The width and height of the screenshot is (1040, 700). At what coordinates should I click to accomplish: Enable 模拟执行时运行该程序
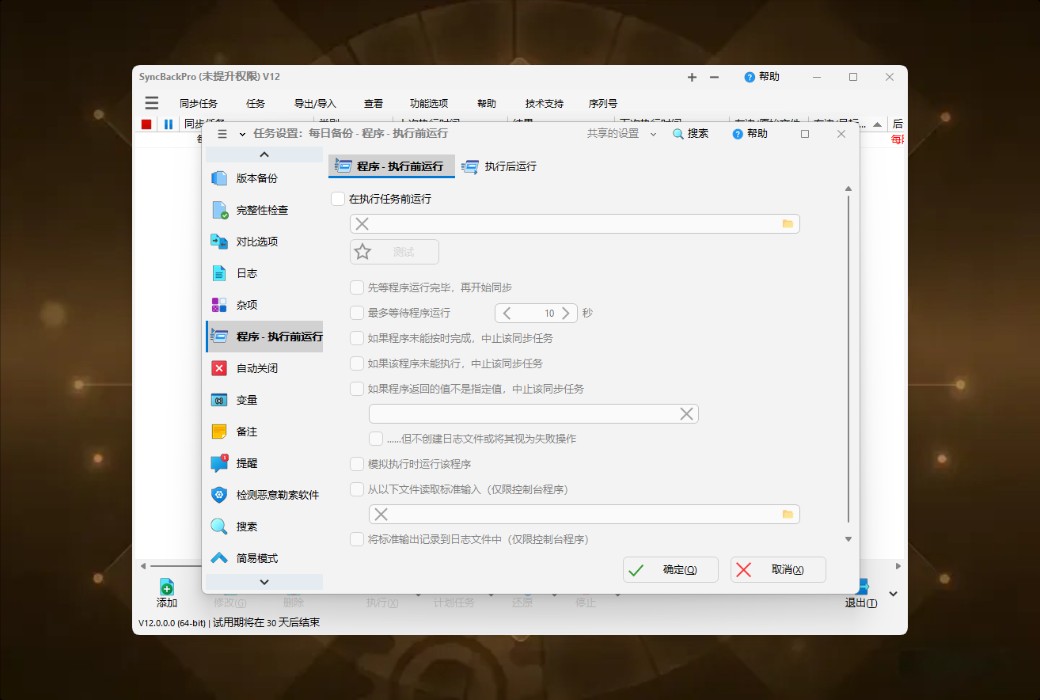(x=356, y=463)
